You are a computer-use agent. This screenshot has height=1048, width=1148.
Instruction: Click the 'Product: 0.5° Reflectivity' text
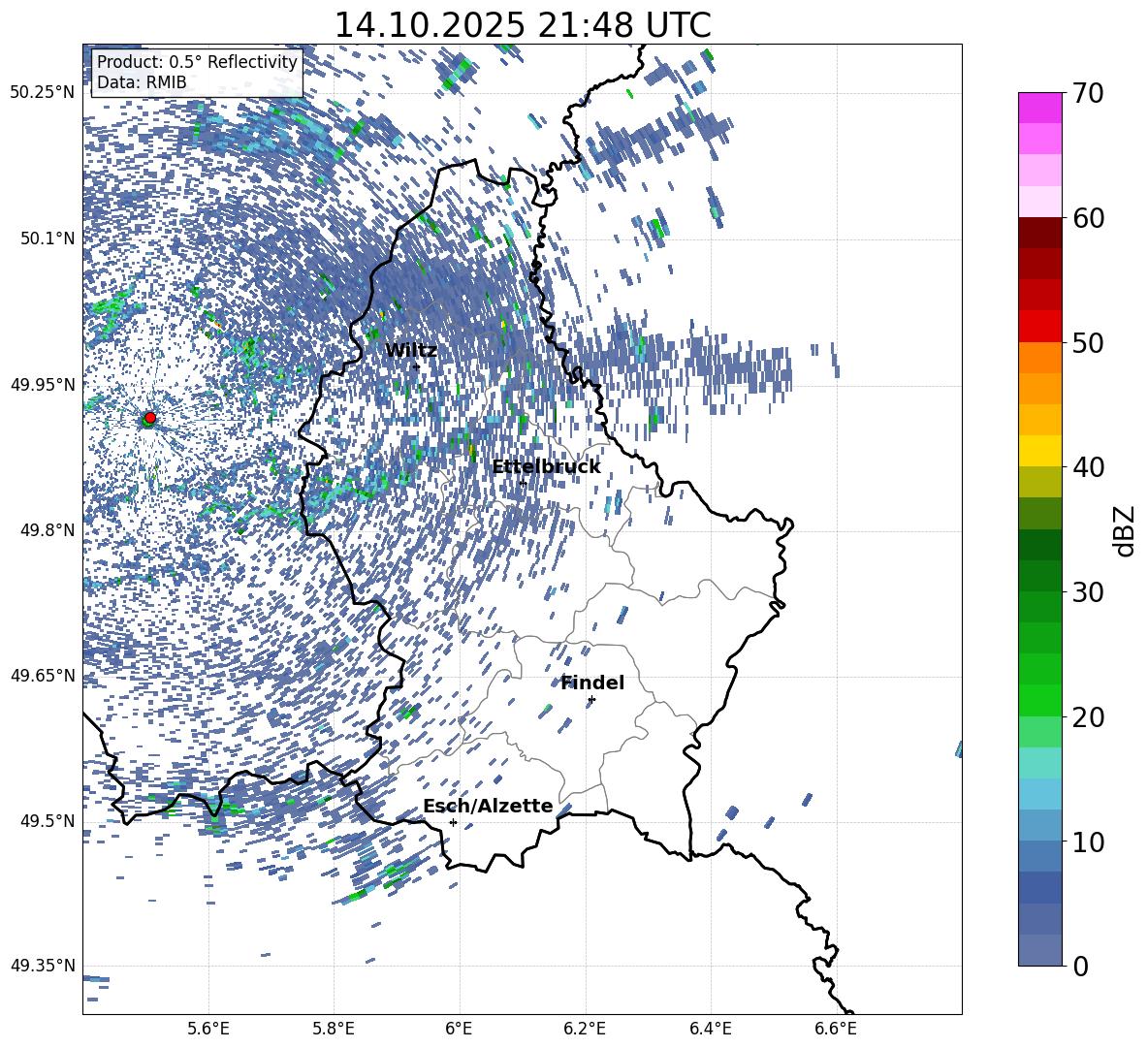pos(197,62)
